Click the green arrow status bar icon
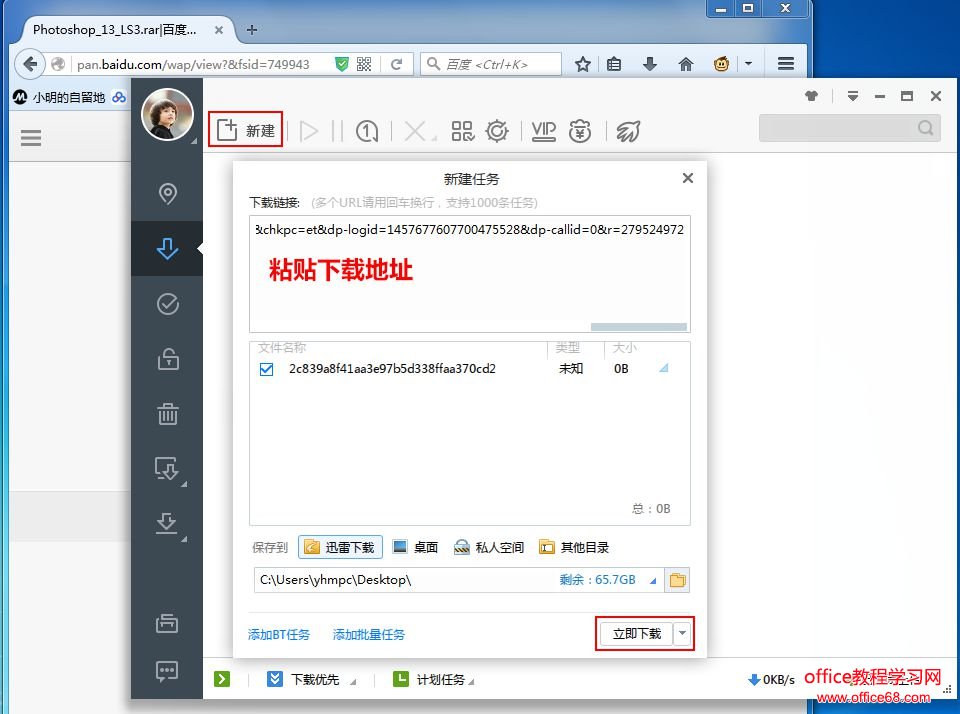 point(222,678)
